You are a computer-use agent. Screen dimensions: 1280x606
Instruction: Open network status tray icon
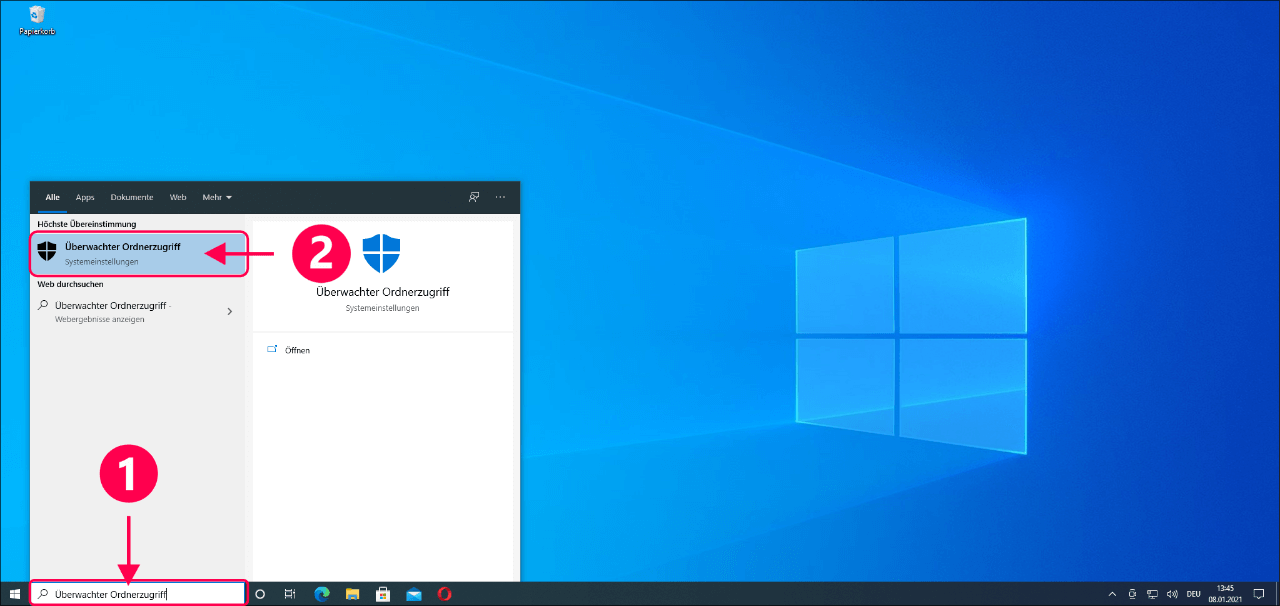click(1152, 594)
